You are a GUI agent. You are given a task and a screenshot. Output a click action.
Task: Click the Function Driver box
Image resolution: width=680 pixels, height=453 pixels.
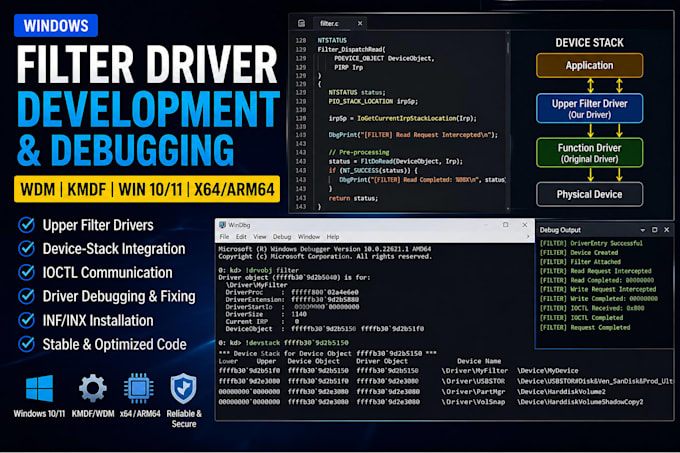[x=589, y=153]
